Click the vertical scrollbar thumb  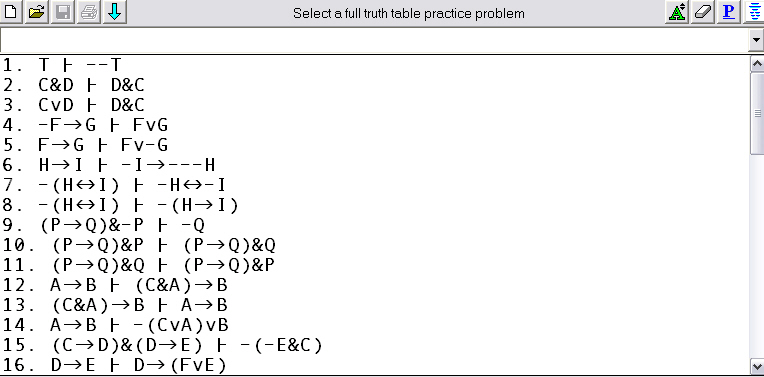coord(757,113)
